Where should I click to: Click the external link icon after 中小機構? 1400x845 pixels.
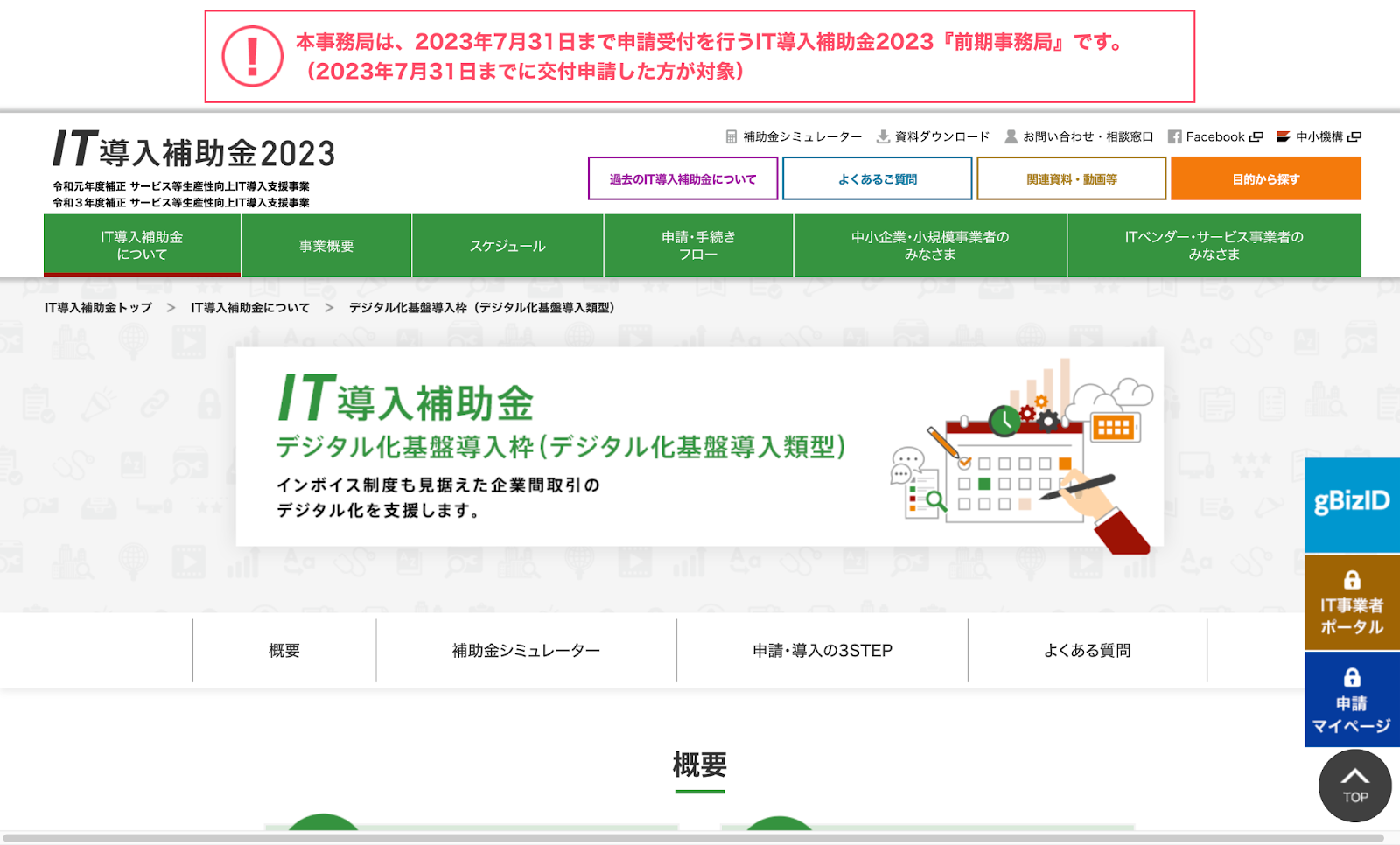(x=1354, y=136)
